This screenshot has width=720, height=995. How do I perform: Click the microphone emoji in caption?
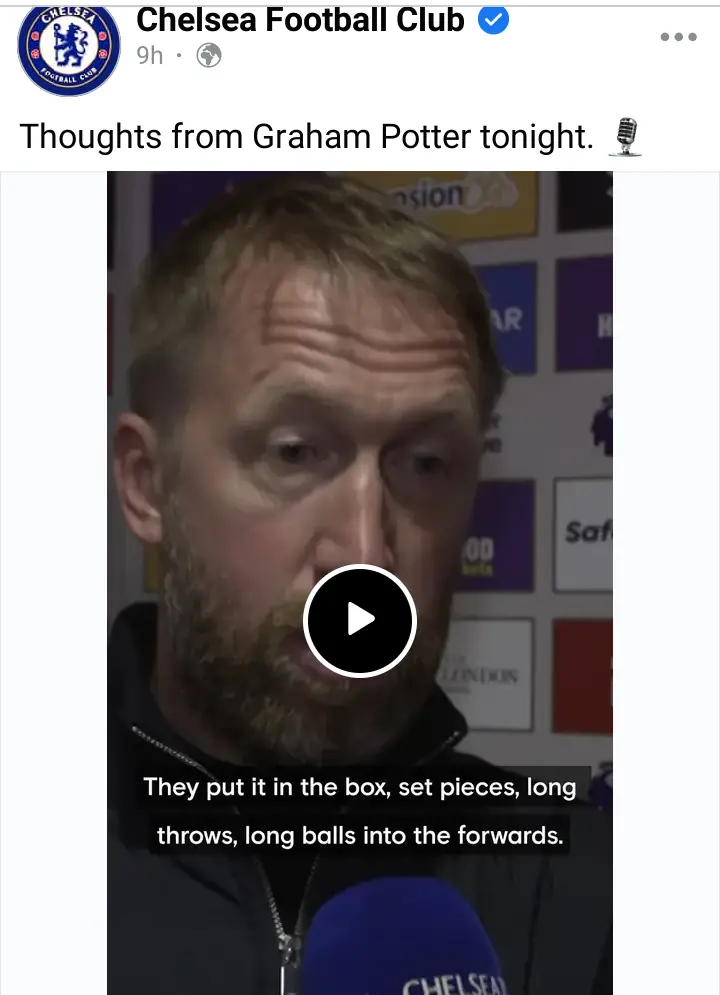coord(625,137)
